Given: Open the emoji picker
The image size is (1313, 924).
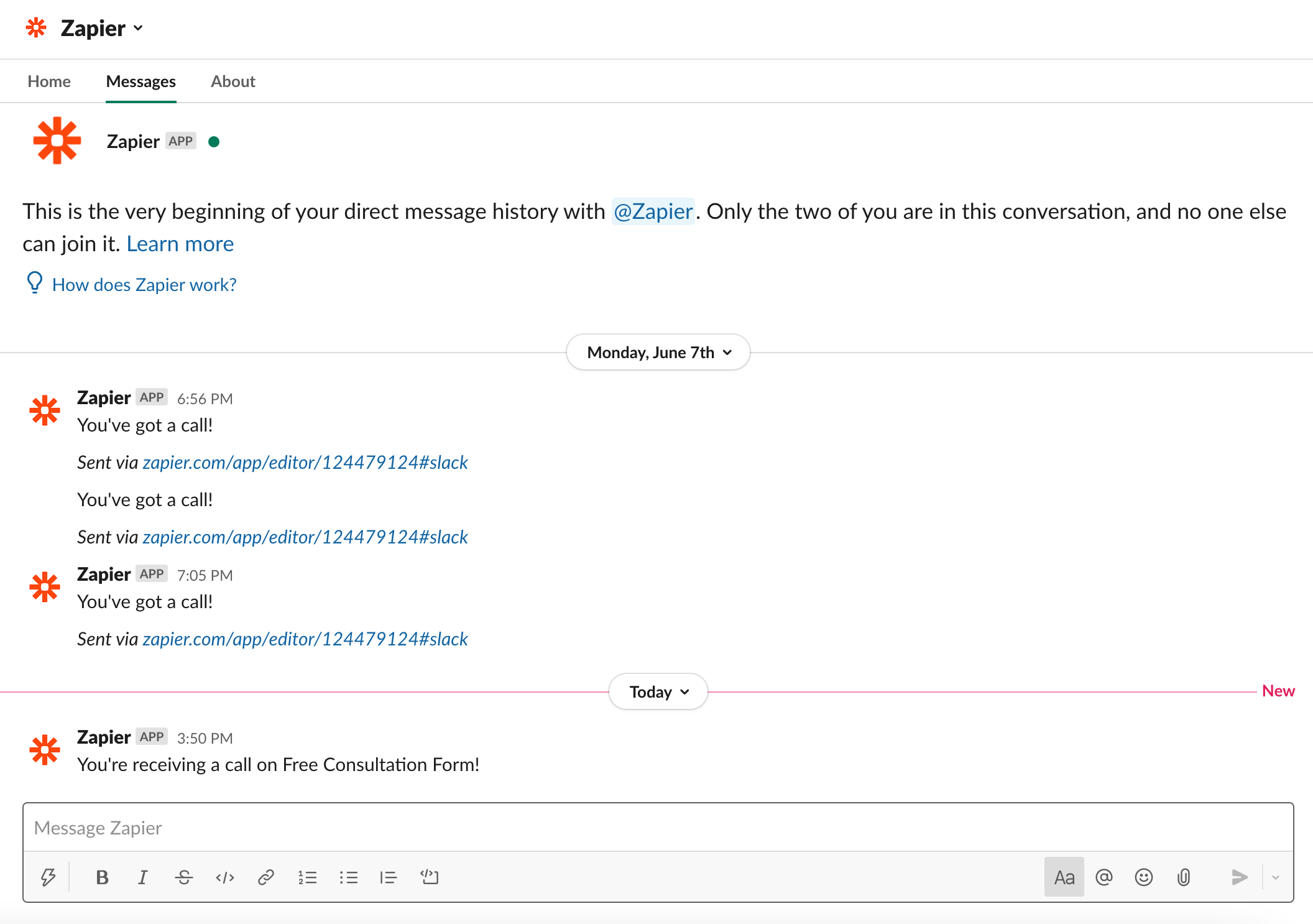Looking at the screenshot, I should pyautogui.click(x=1144, y=877).
